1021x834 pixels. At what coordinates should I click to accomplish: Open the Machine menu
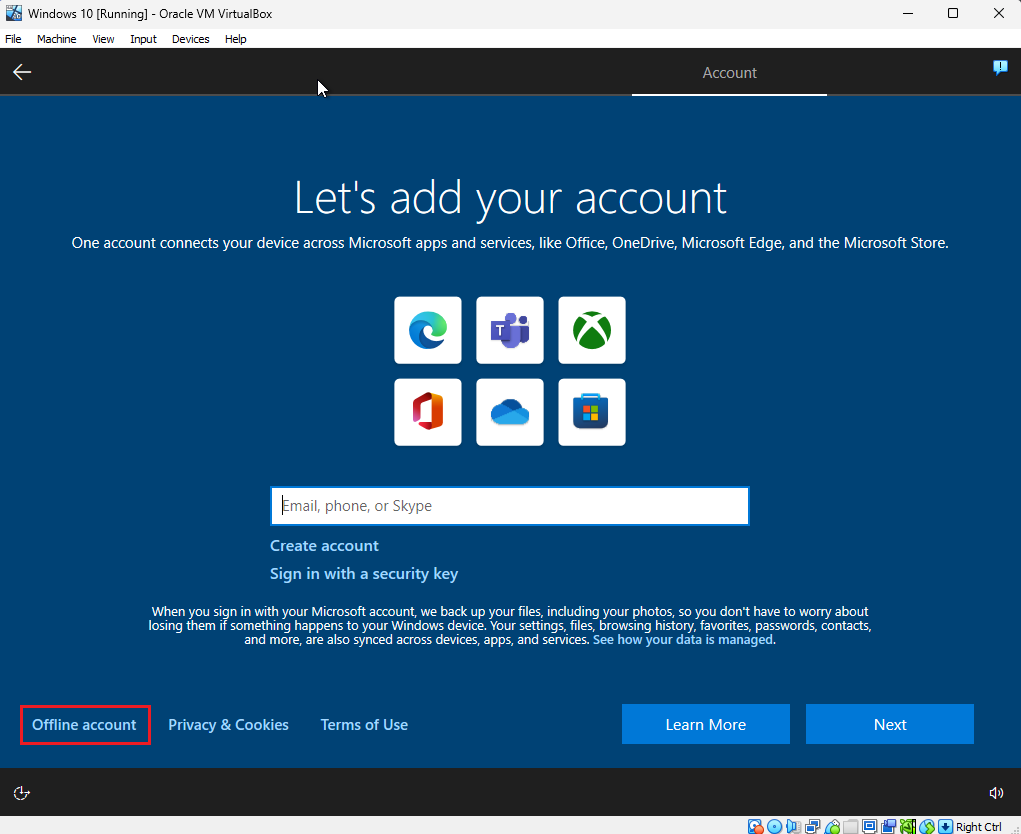click(57, 39)
